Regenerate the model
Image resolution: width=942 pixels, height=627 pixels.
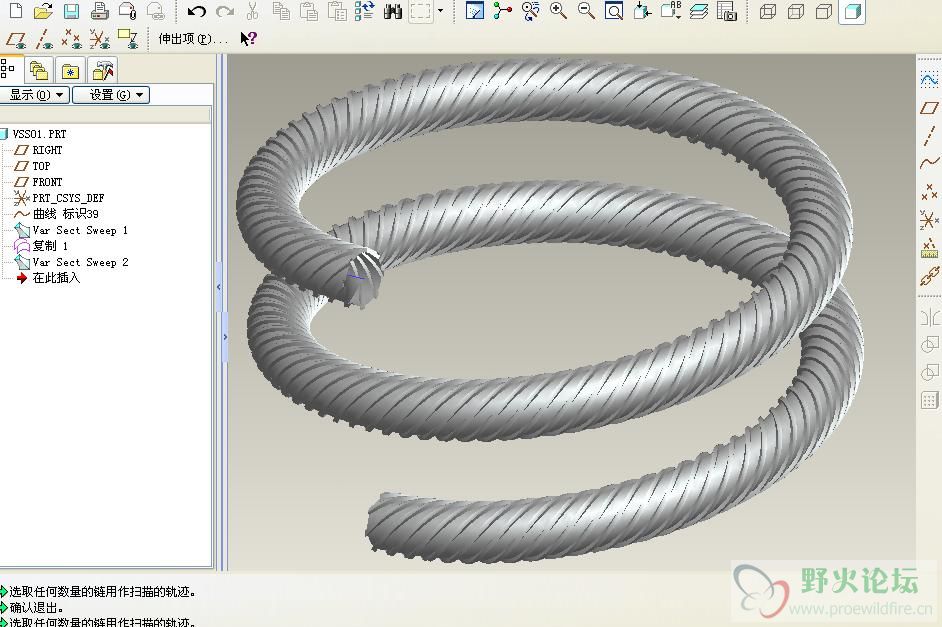tap(365, 11)
